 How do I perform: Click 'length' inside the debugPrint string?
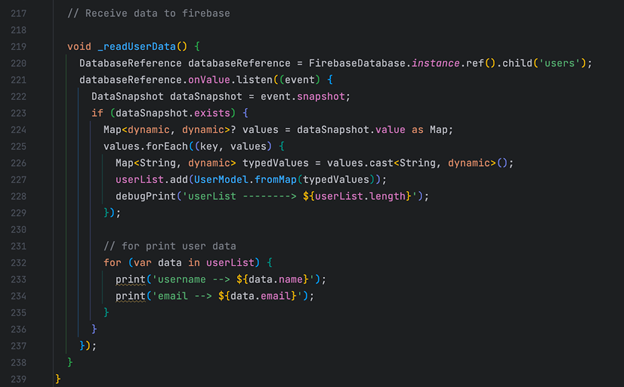click(x=387, y=196)
